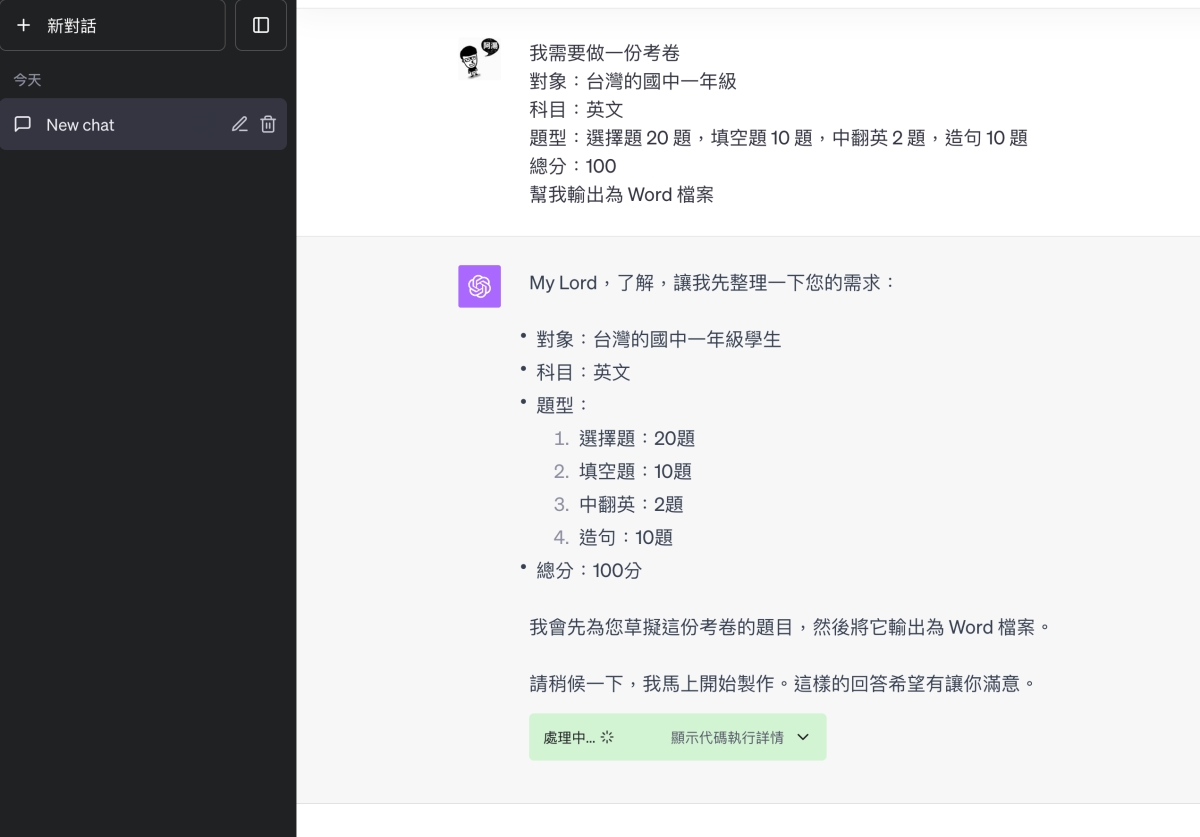
Task: Toggle the sidebar collapse panel icon
Action: pyautogui.click(x=261, y=25)
